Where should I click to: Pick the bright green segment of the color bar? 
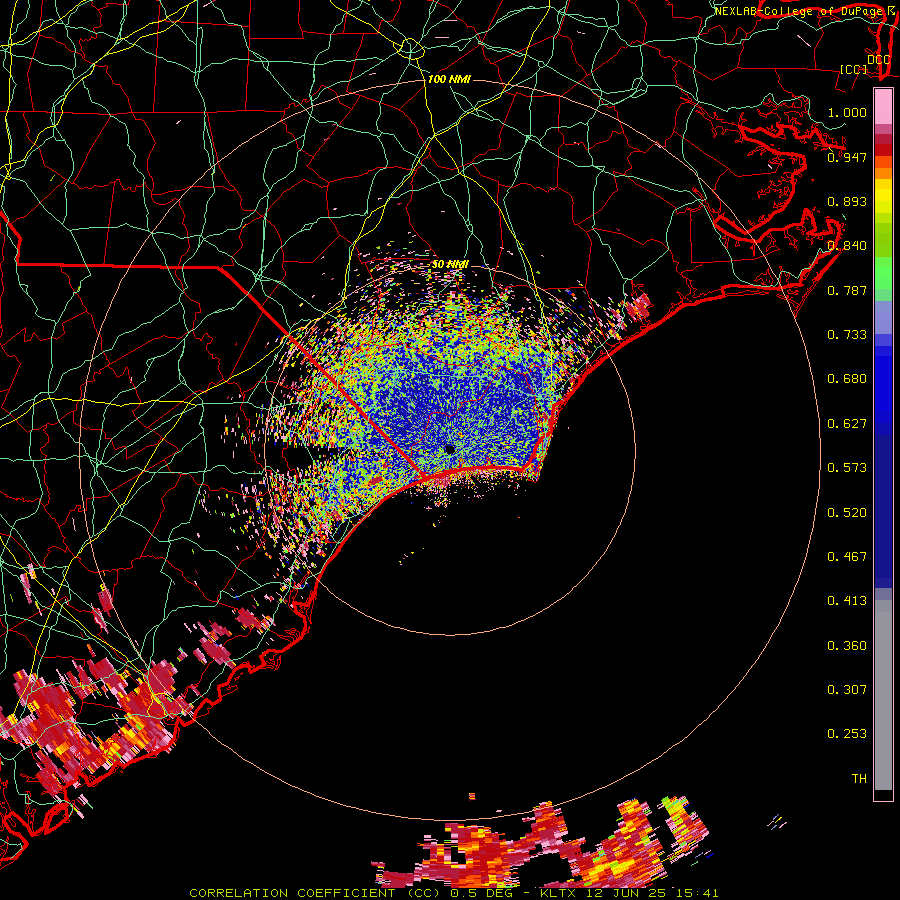pyautogui.click(x=883, y=273)
